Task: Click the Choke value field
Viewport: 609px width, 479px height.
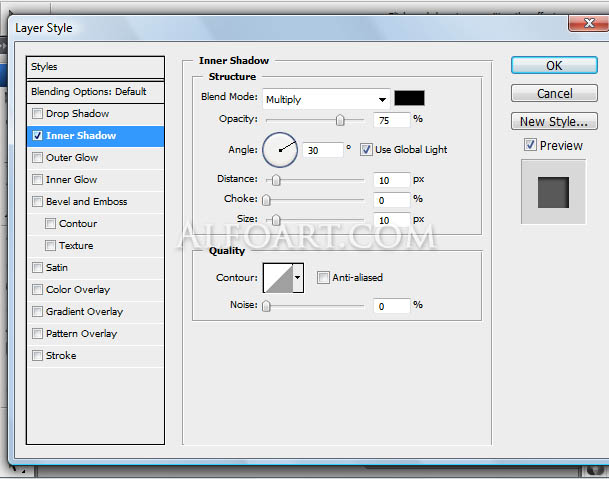Action: 392,200
